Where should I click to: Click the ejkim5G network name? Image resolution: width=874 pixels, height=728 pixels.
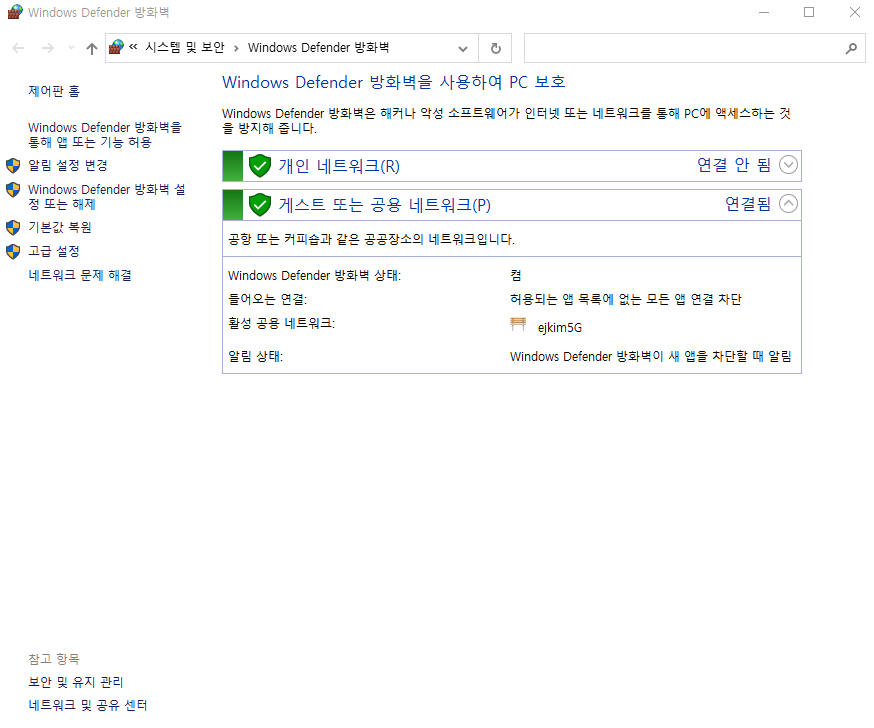coord(560,328)
